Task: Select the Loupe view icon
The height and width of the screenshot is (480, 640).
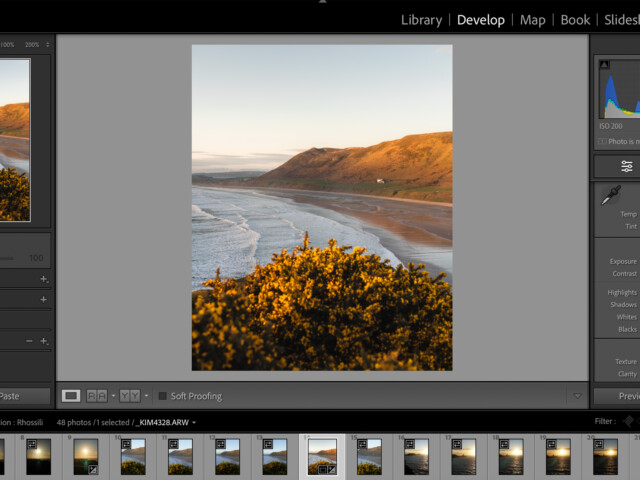Action: point(71,396)
